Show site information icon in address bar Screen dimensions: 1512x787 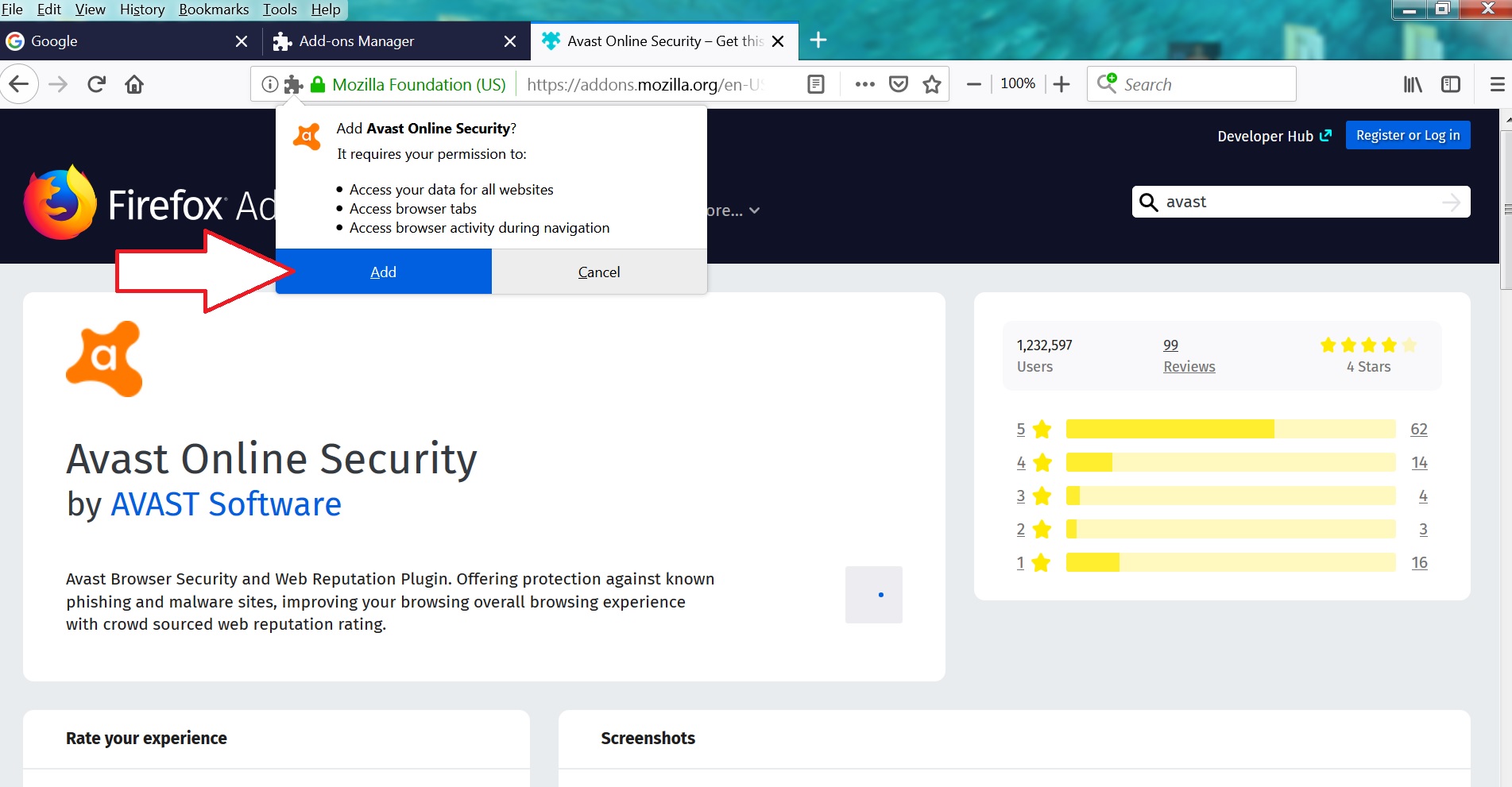pyautogui.click(x=270, y=84)
